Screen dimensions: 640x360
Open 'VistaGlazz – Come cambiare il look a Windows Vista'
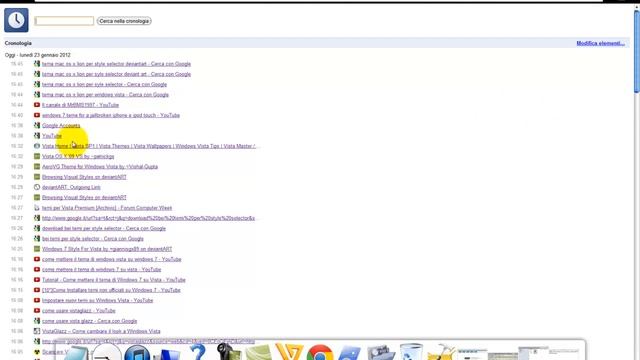click(101, 331)
